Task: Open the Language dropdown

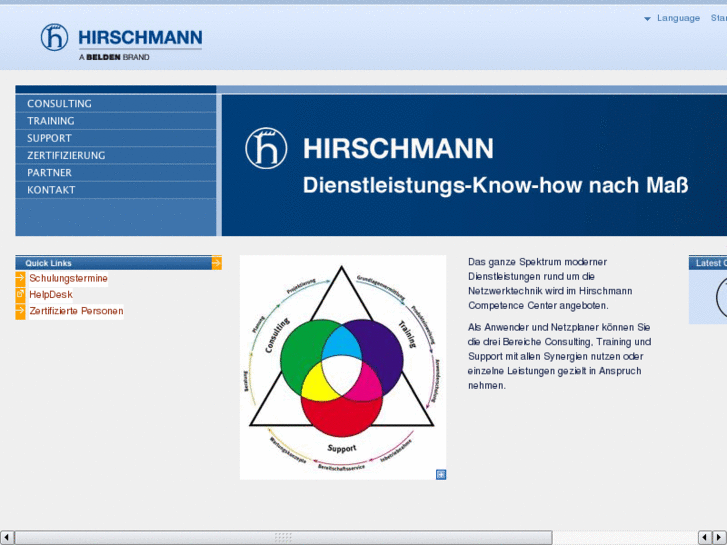Action: [672, 18]
